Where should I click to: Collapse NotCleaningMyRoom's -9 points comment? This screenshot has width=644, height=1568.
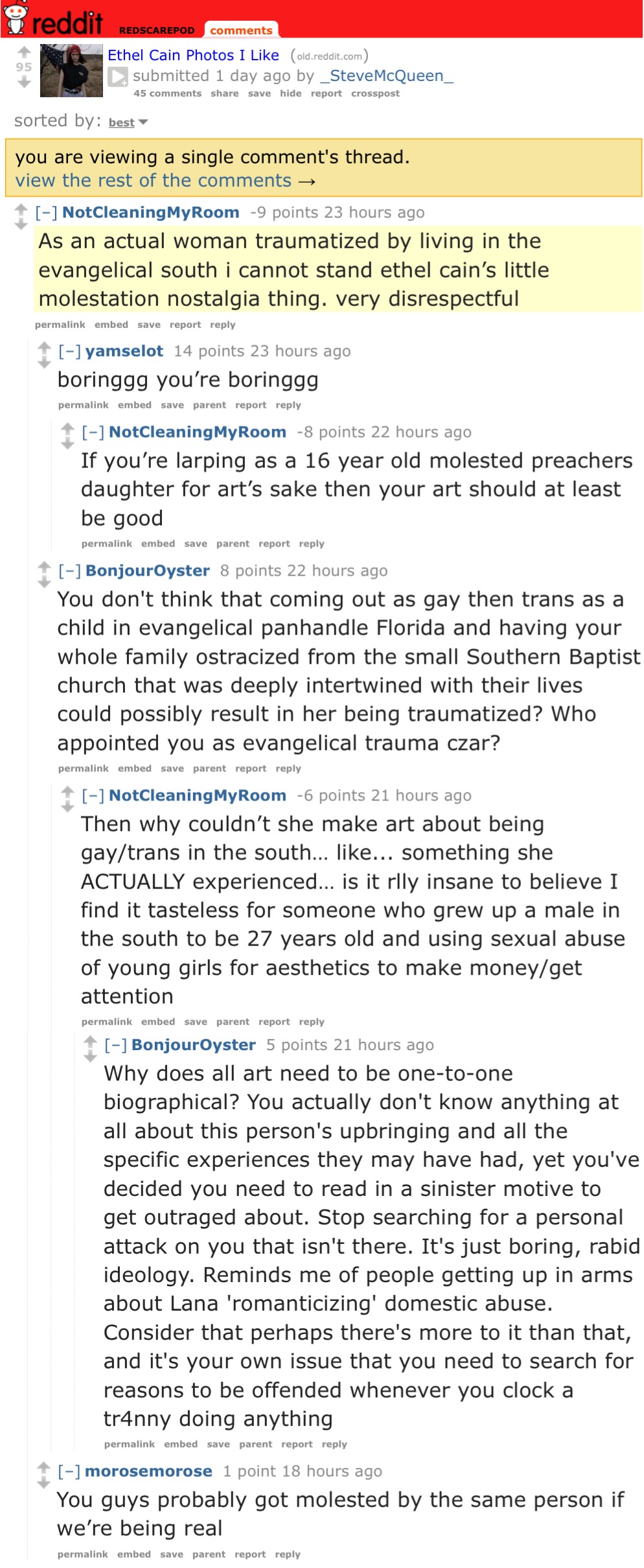coord(47,213)
